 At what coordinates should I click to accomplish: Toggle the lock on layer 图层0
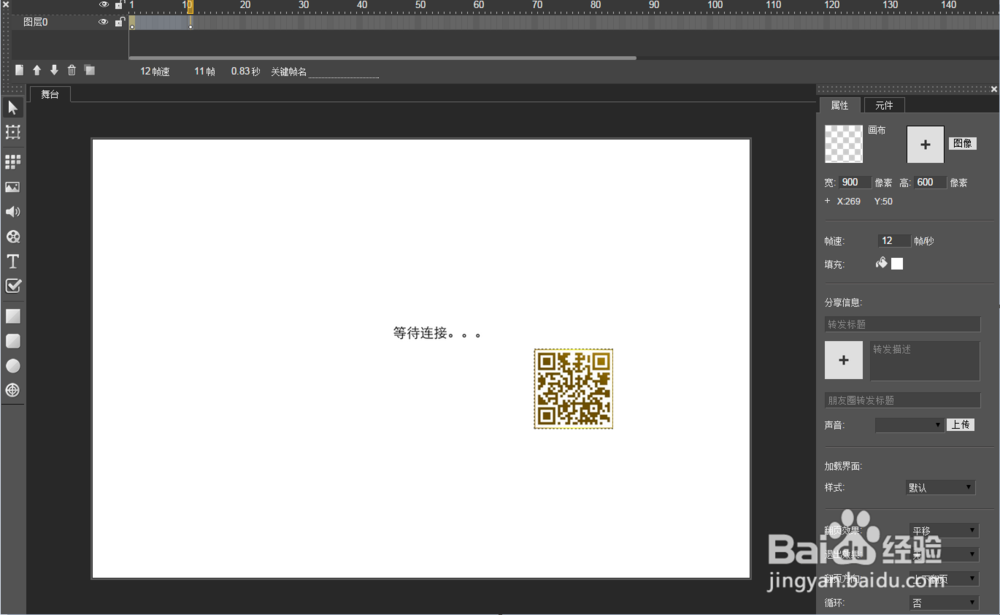point(119,20)
